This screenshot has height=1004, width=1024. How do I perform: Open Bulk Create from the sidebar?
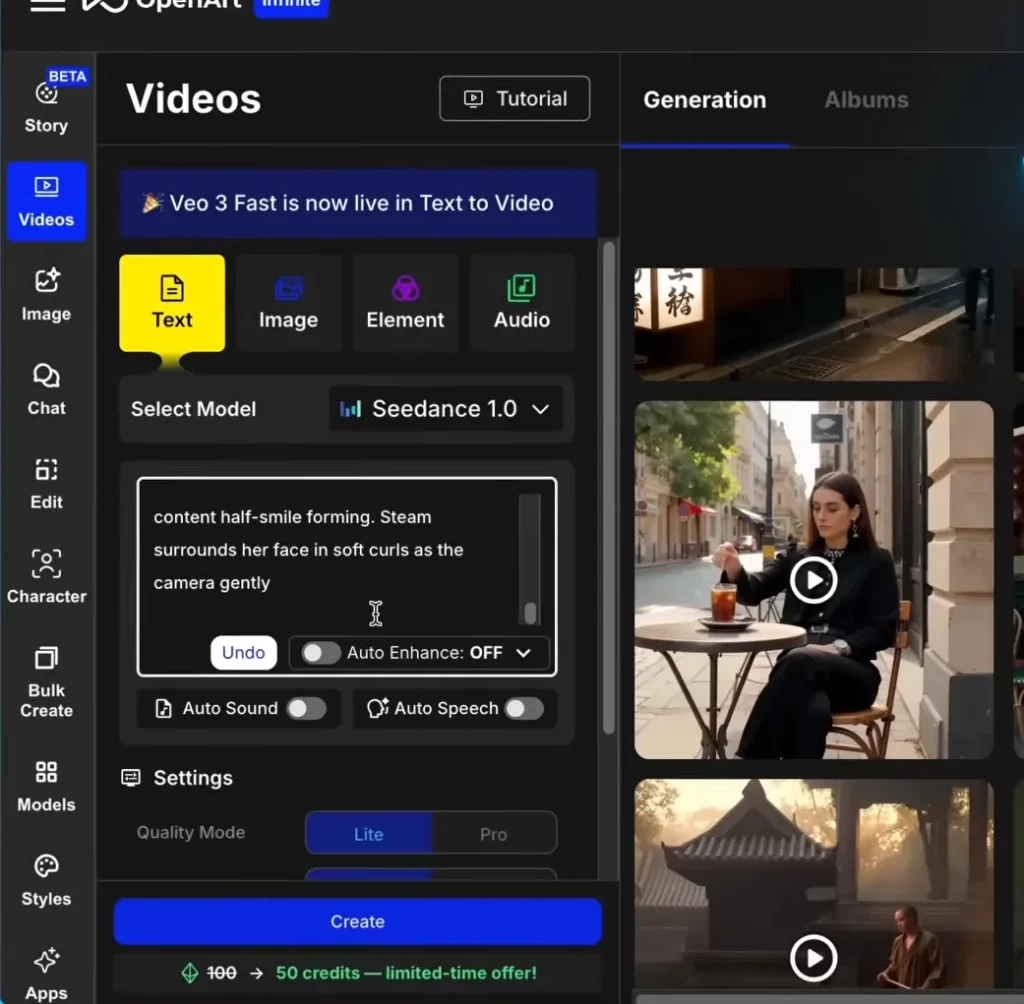[46, 683]
